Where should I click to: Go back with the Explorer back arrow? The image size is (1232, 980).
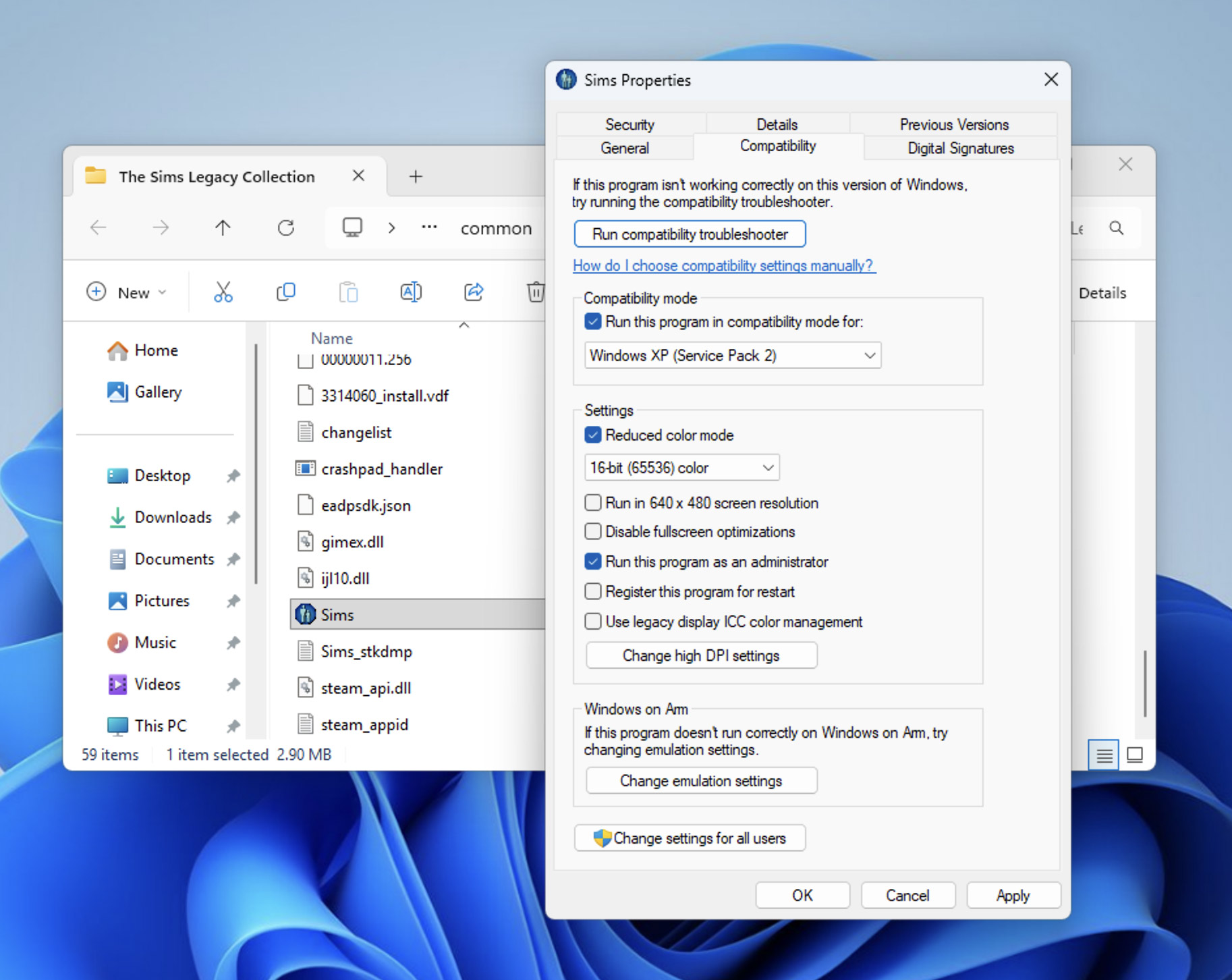point(99,228)
